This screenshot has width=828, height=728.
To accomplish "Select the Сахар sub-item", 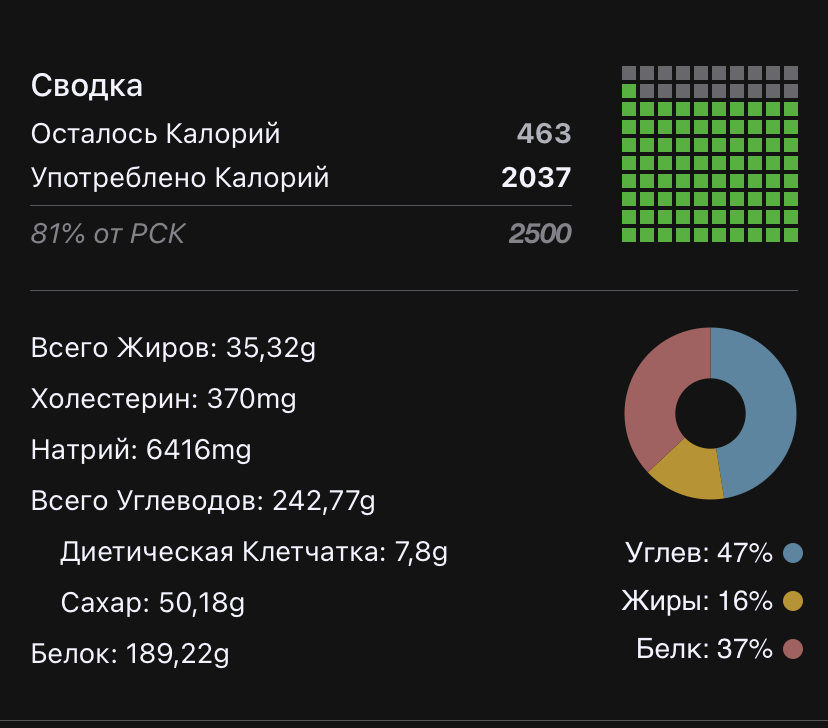I will click(x=152, y=603).
